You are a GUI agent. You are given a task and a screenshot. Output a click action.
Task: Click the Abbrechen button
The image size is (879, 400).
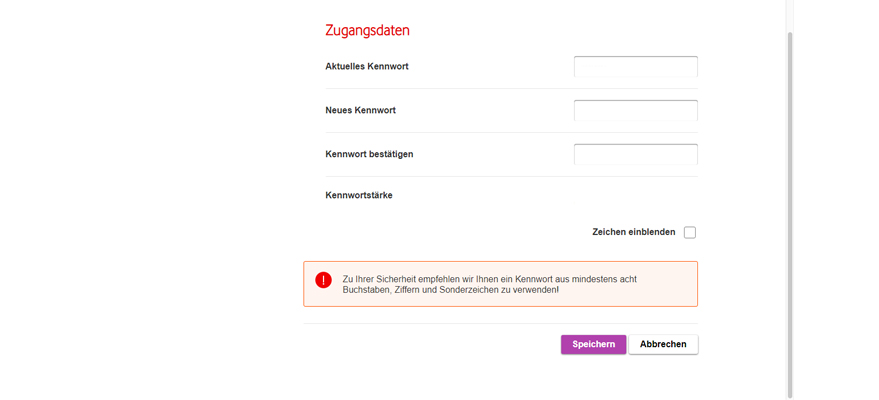click(663, 344)
